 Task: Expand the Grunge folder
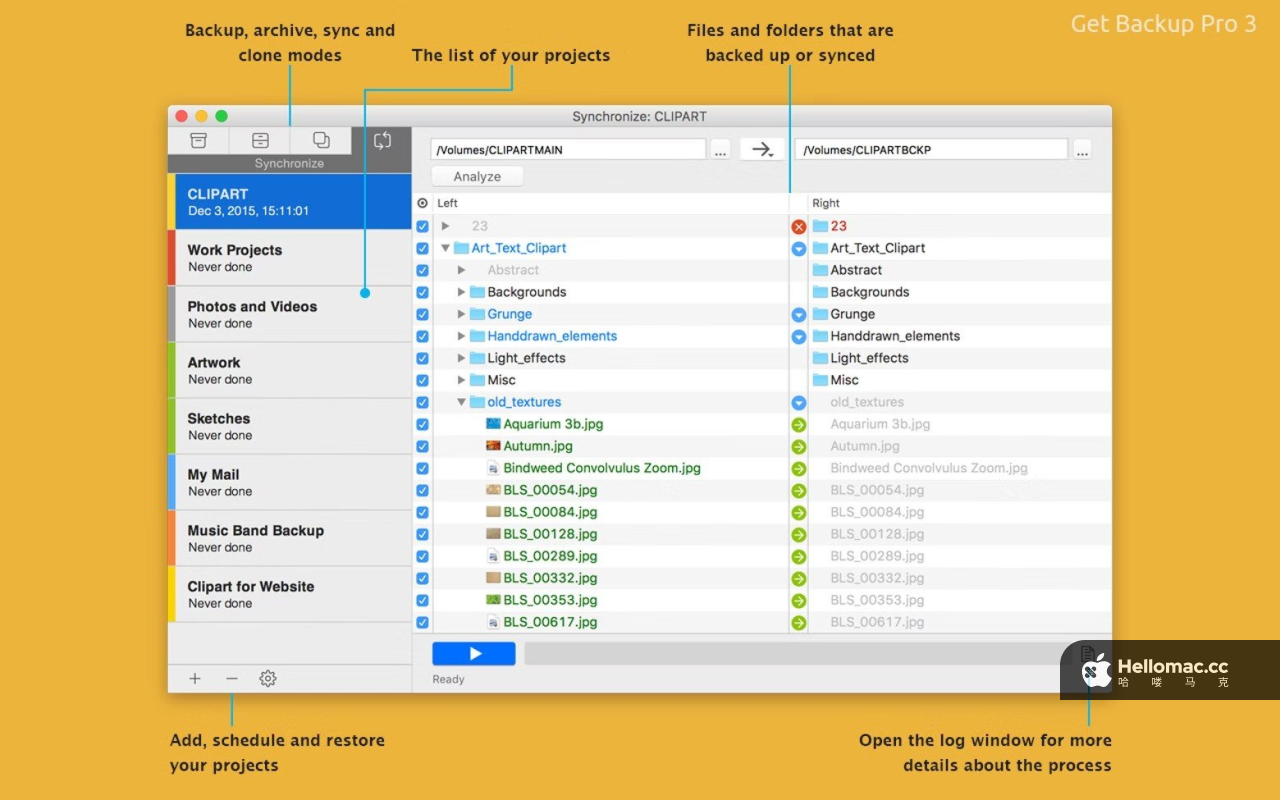pyautogui.click(x=462, y=314)
